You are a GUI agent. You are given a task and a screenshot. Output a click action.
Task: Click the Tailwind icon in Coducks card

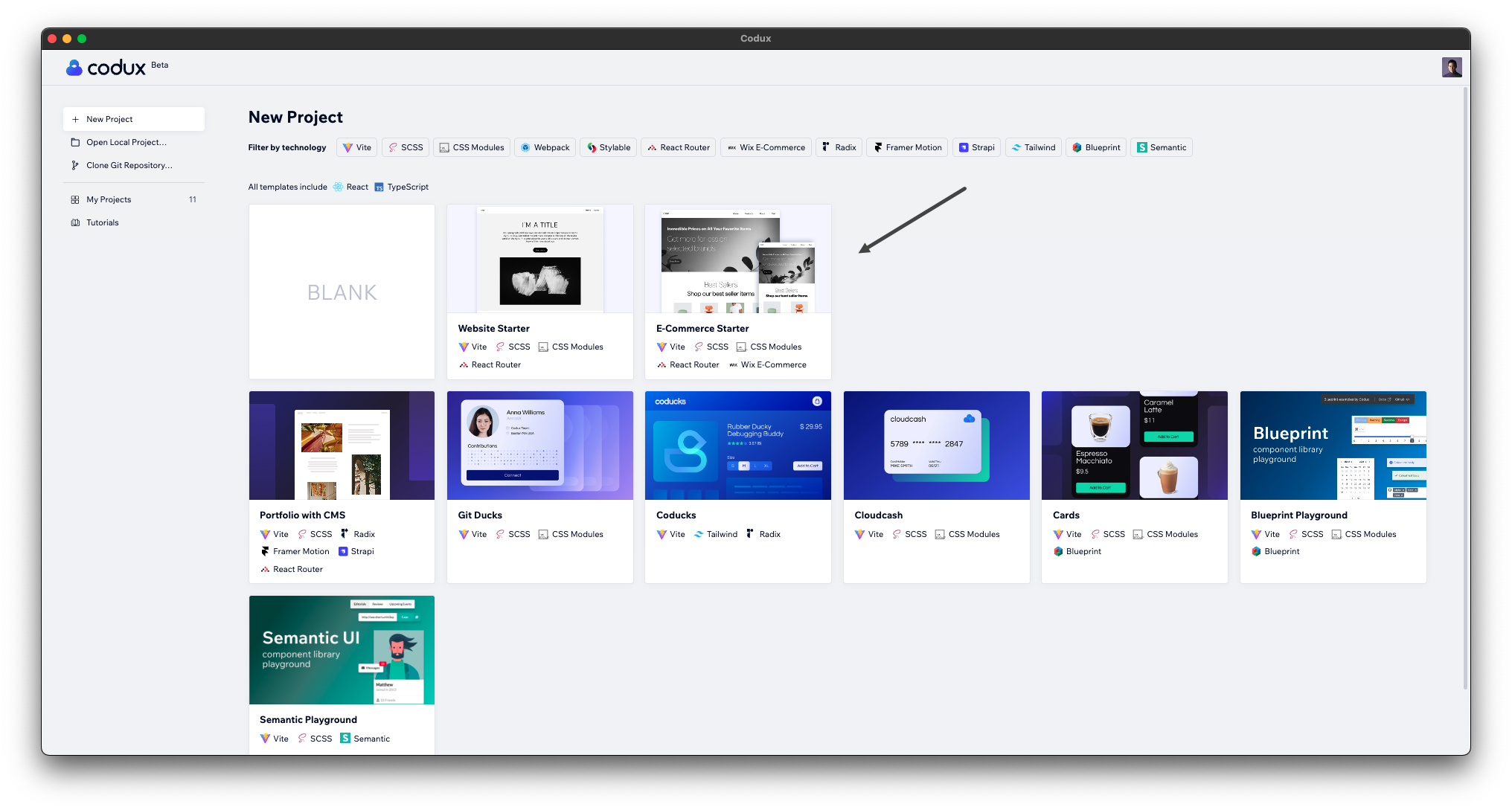tap(699, 534)
